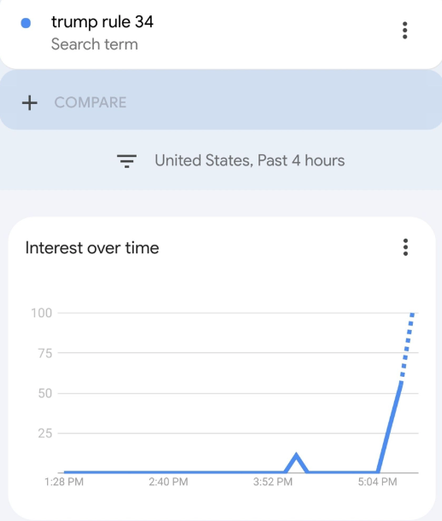Screen dimensions: 442x521
Task: Click the 2:40 PM axis label
Action: 168,482
